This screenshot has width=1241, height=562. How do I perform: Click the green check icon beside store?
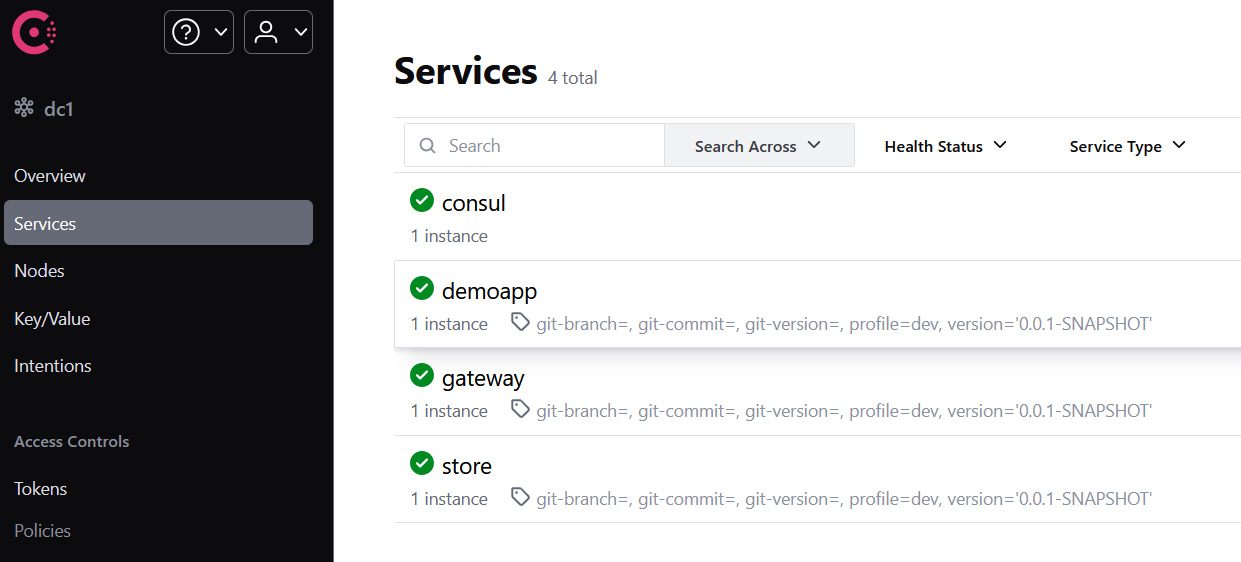coord(422,464)
